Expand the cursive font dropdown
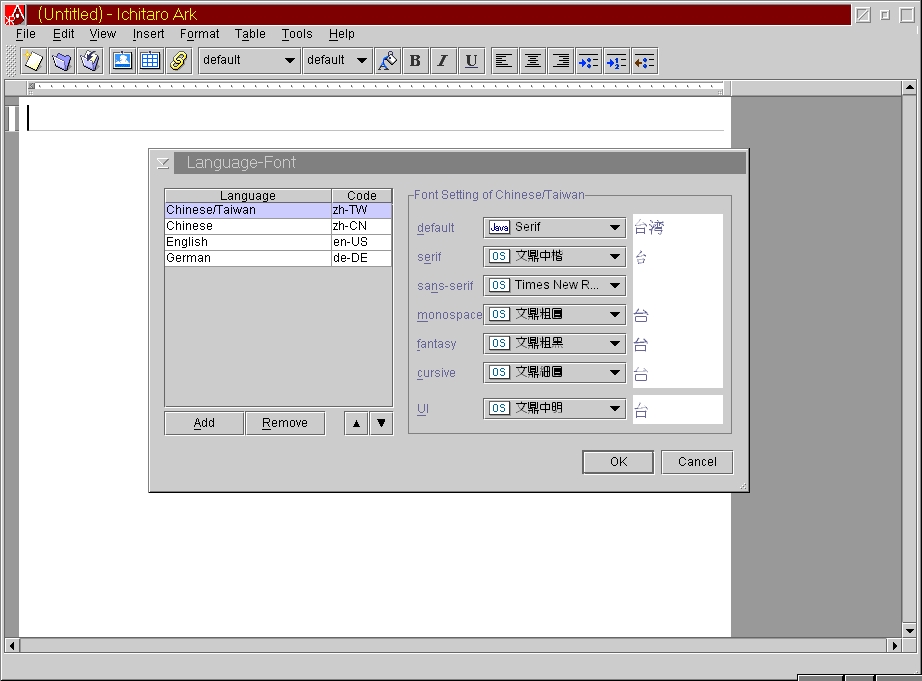The height and width of the screenshot is (681, 922). (x=554, y=373)
